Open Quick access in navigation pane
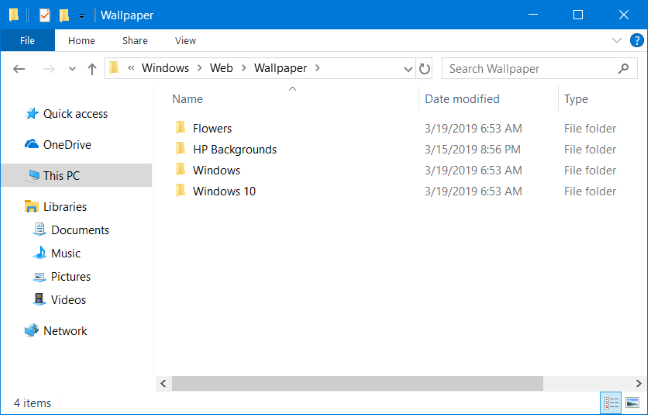The image size is (648, 415). click(x=75, y=114)
